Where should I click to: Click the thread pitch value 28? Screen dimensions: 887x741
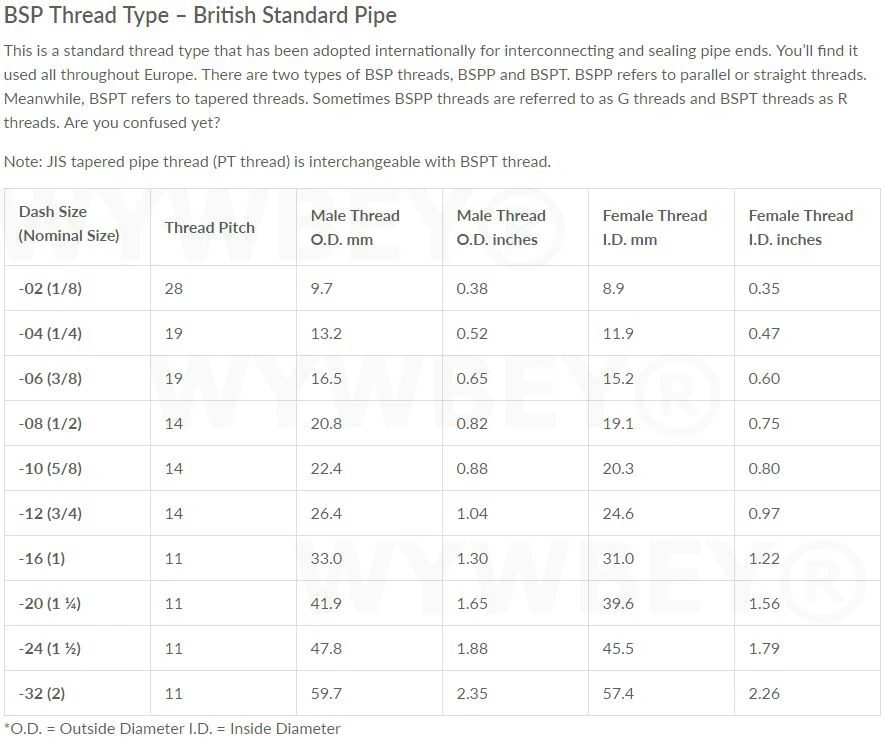tap(174, 288)
